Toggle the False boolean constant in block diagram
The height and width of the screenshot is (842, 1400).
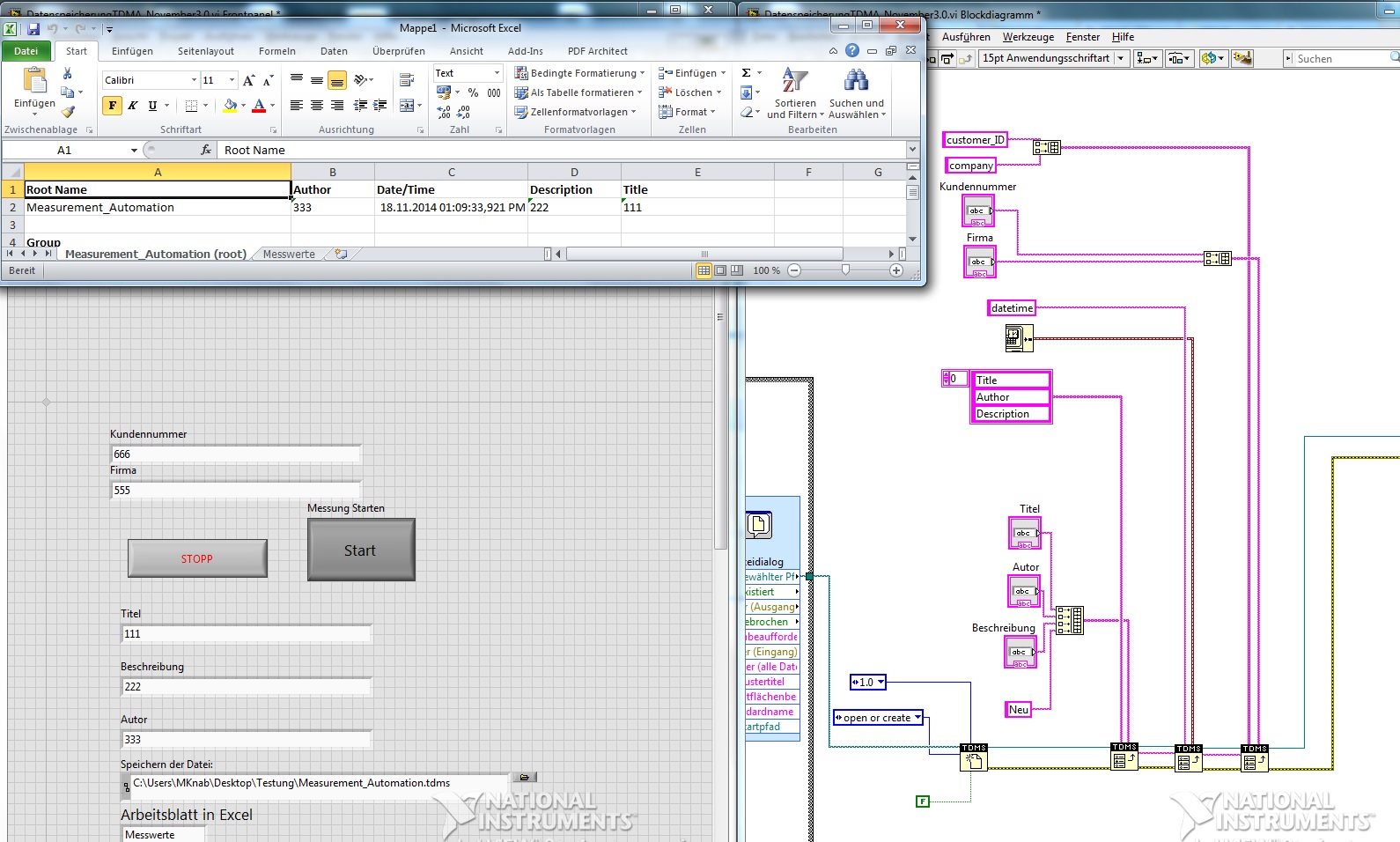(923, 801)
